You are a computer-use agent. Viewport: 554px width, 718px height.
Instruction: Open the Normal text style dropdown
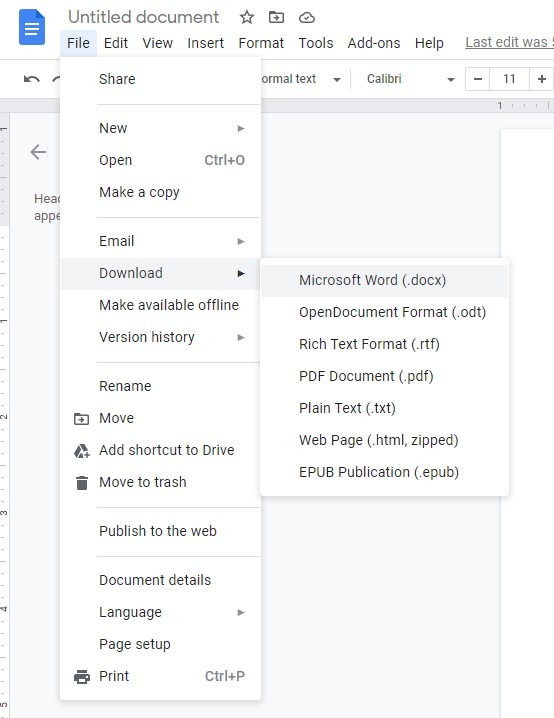(302, 79)
